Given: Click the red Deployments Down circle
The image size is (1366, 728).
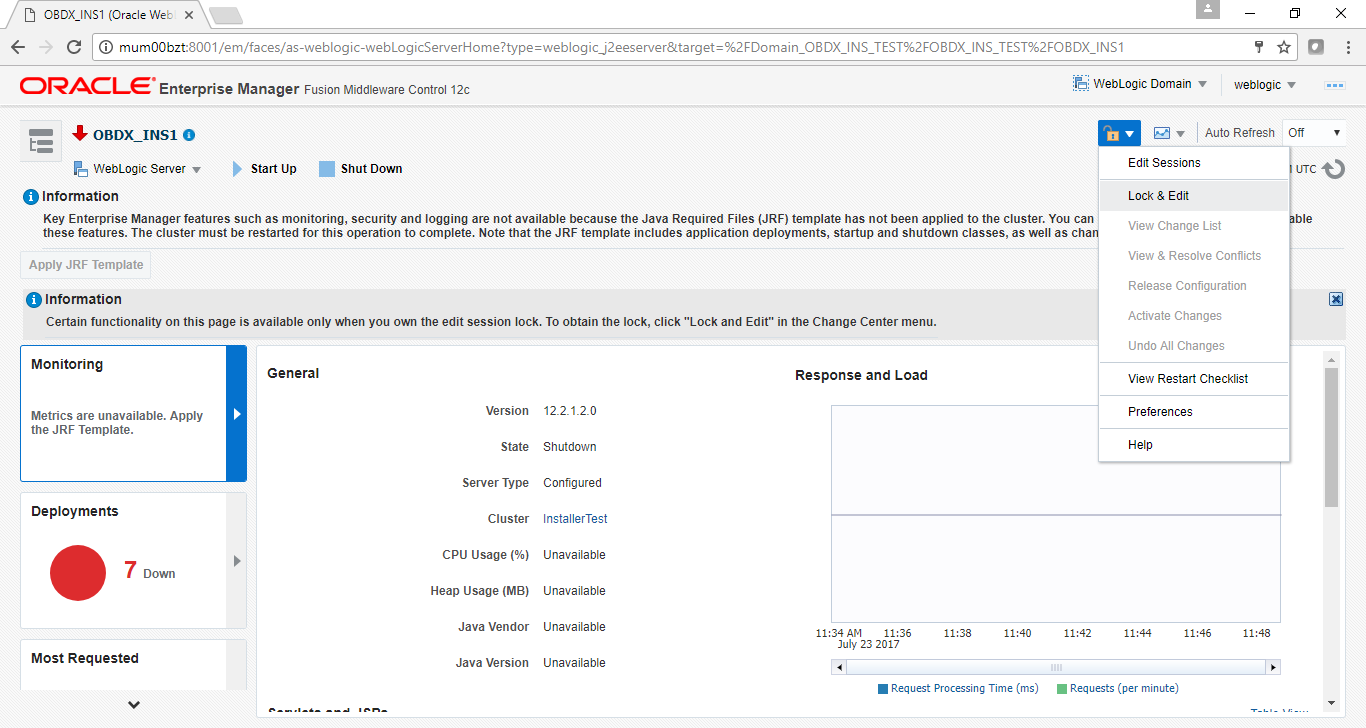Looking at the screenshot, I should pos(78,573).
